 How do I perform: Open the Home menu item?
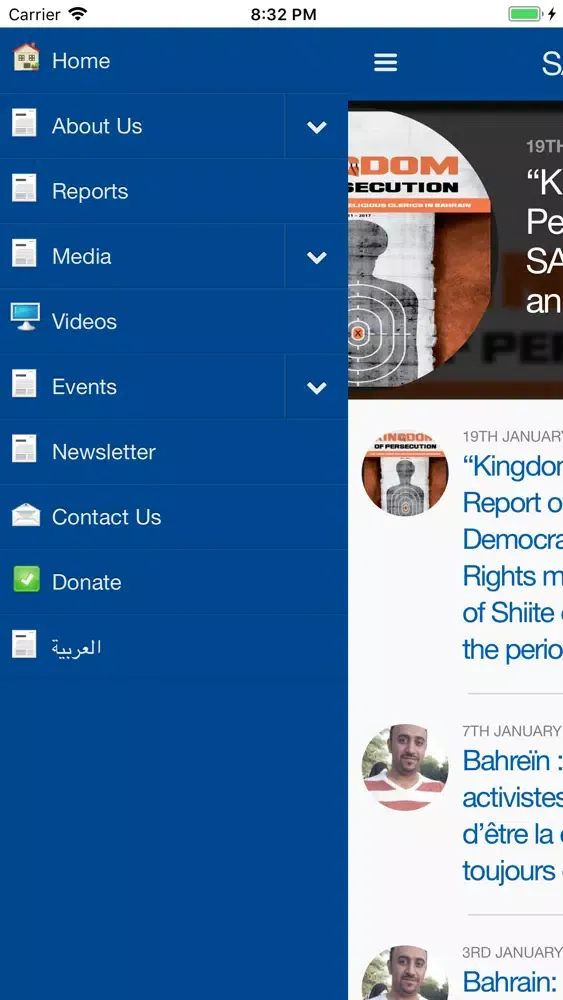click(174, 61)
